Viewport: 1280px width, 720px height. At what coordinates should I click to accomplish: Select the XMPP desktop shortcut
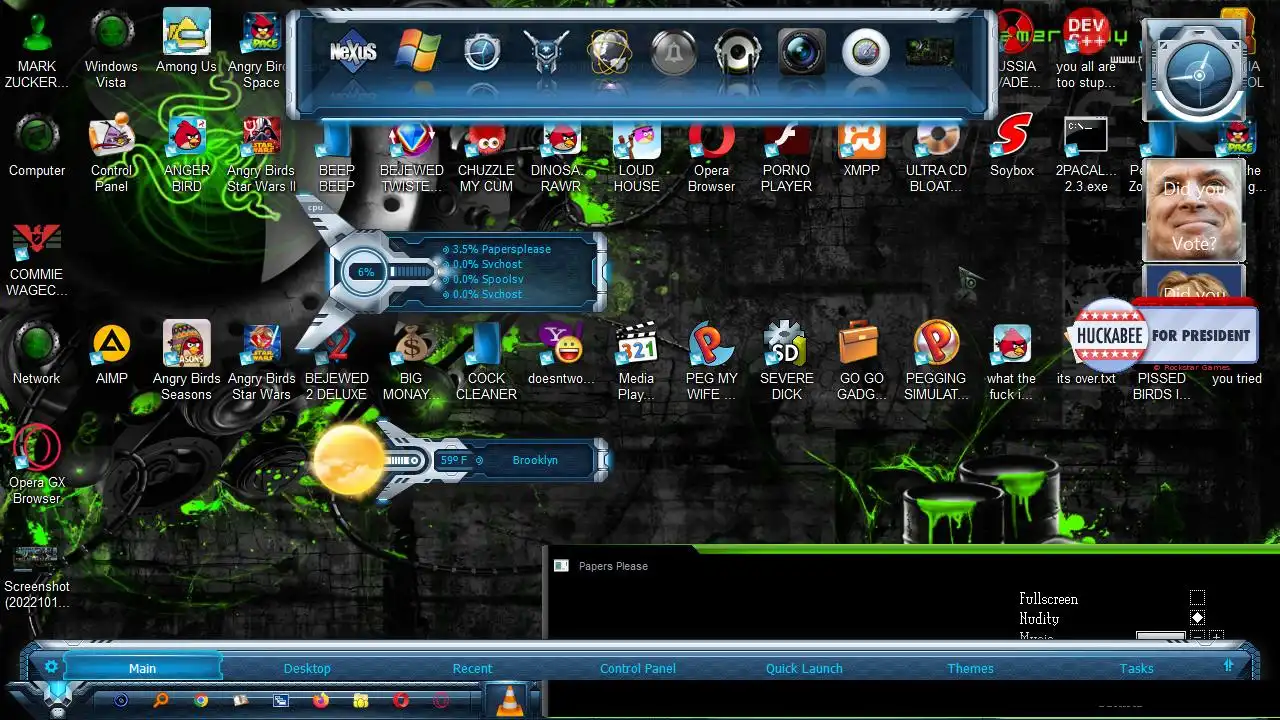[861, 146]
